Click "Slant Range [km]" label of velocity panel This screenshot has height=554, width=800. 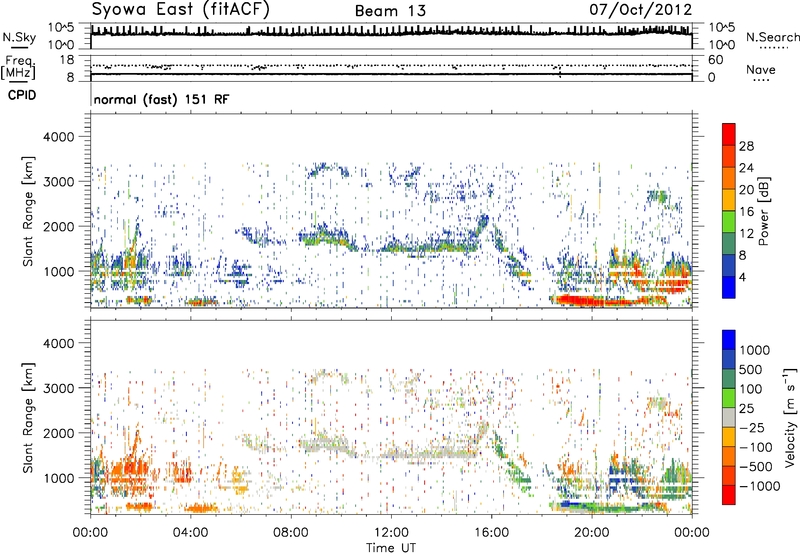[29, 417]
